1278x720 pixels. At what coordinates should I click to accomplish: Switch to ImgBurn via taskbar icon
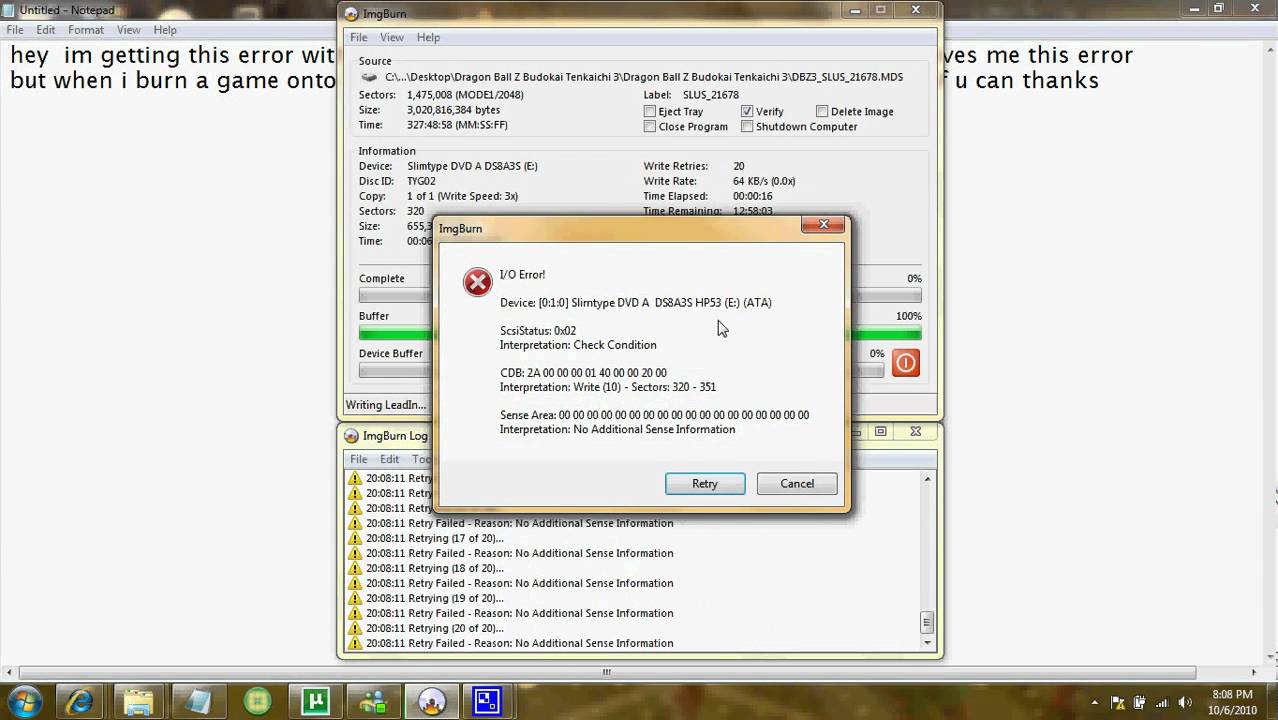coord(432,701)
